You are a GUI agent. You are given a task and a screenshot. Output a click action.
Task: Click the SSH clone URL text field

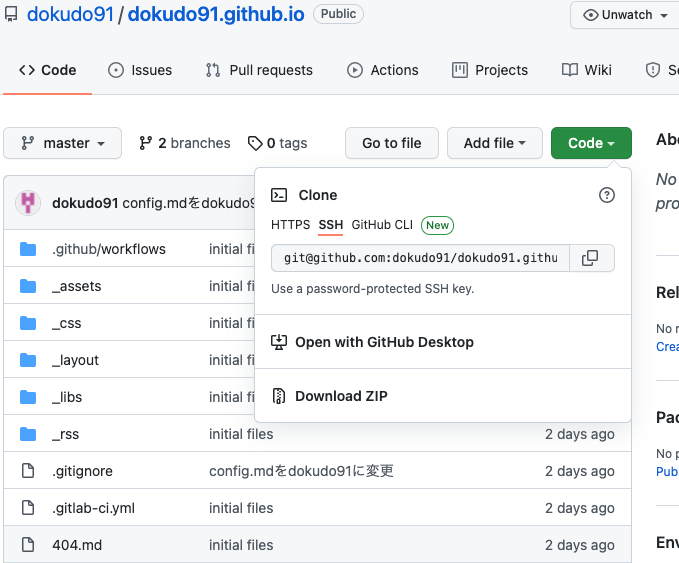420,258
